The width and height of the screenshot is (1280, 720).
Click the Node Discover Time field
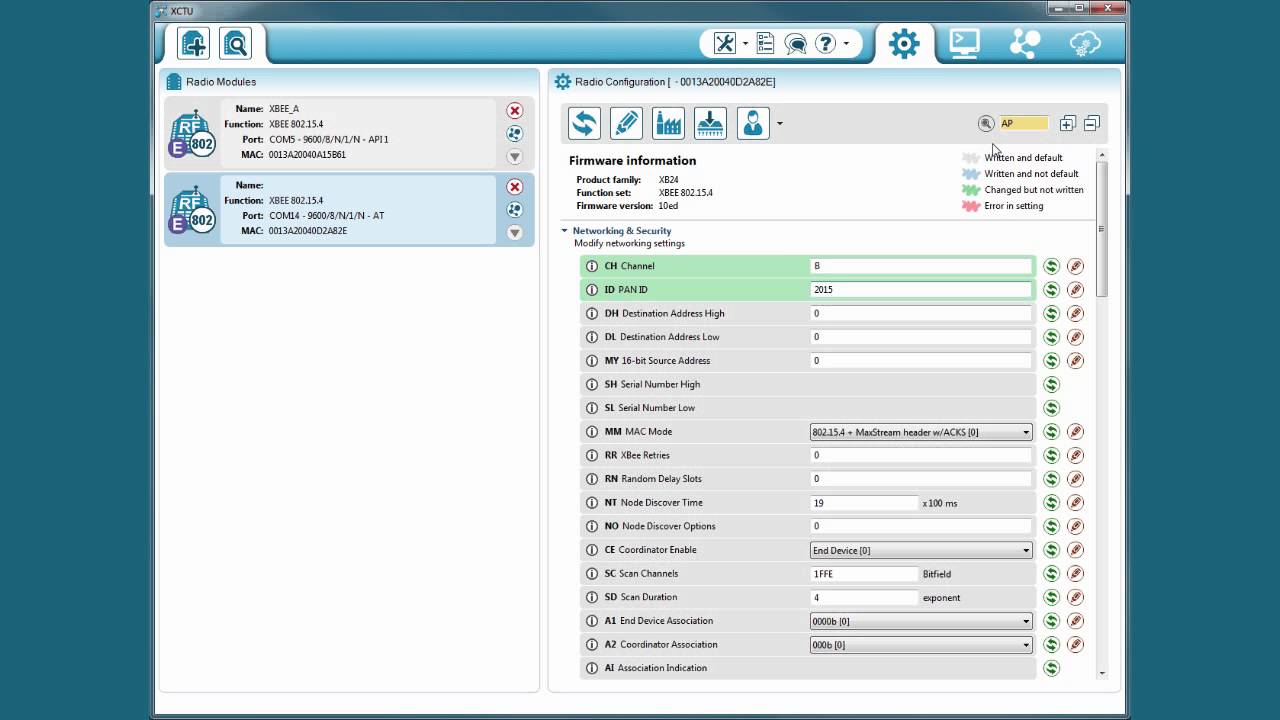click(x=864, y=503)
